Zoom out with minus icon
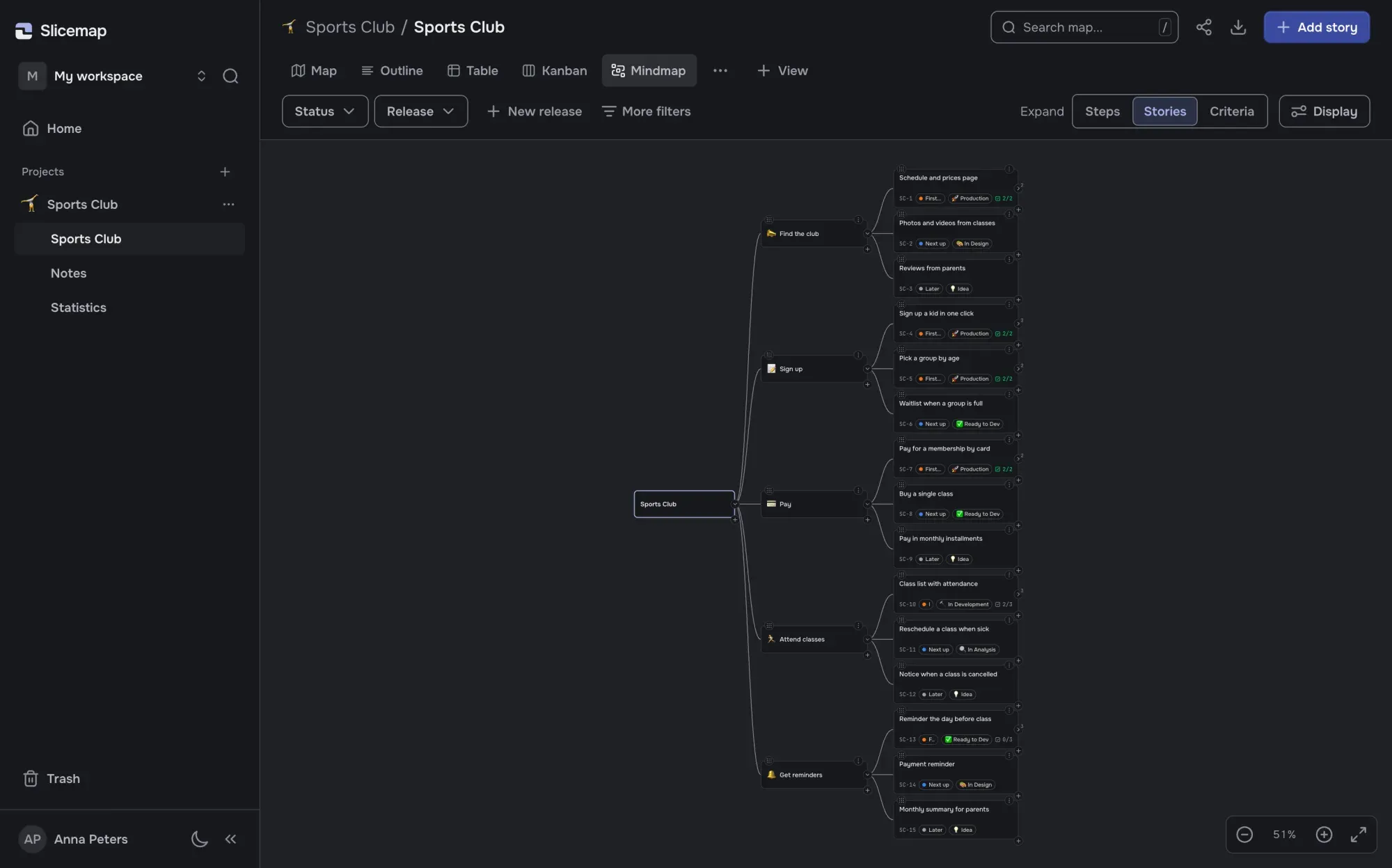This screenshot has height=868, width=1392. coord(1244,834)
